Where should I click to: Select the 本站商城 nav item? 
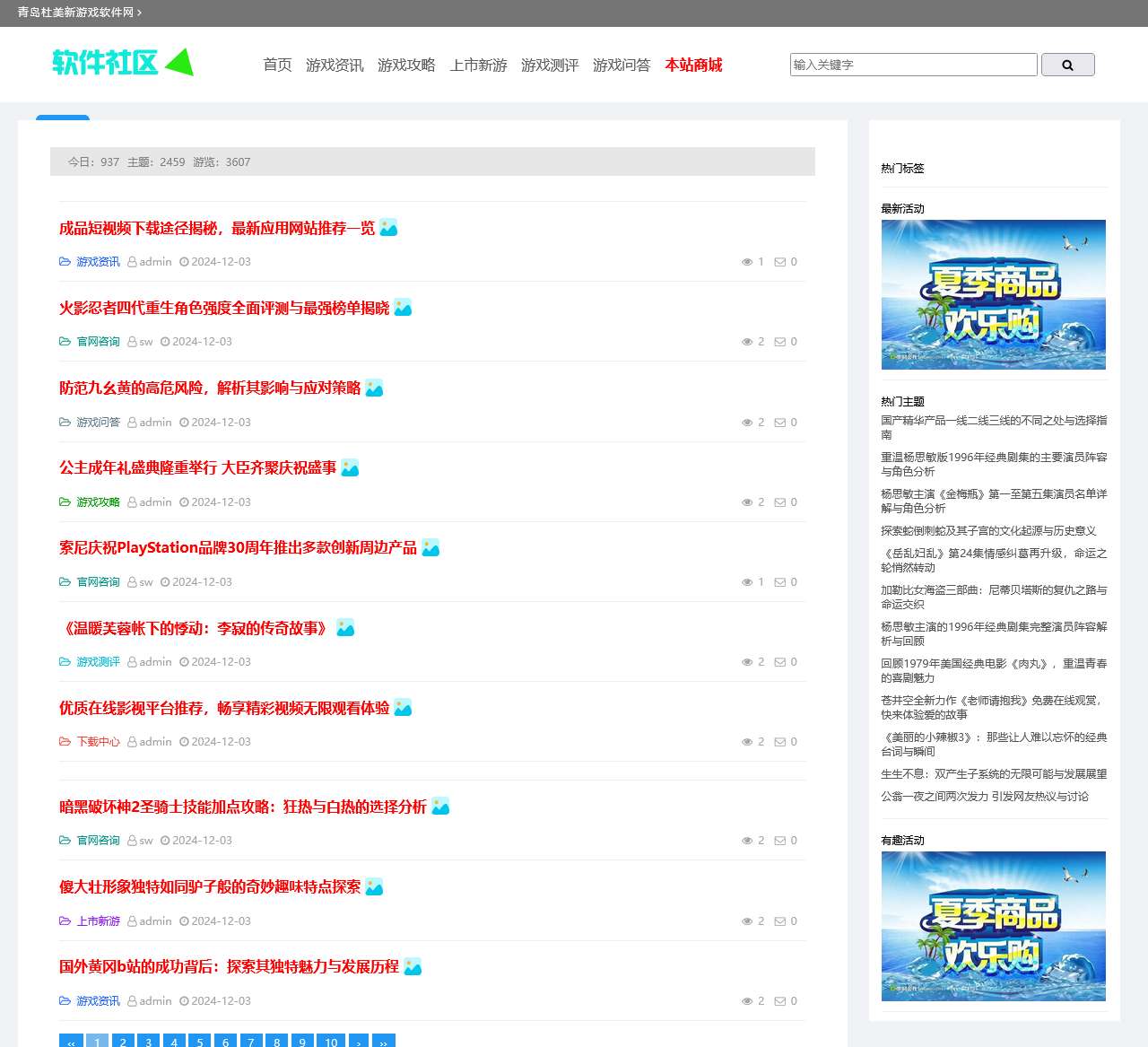coord(692,65)
